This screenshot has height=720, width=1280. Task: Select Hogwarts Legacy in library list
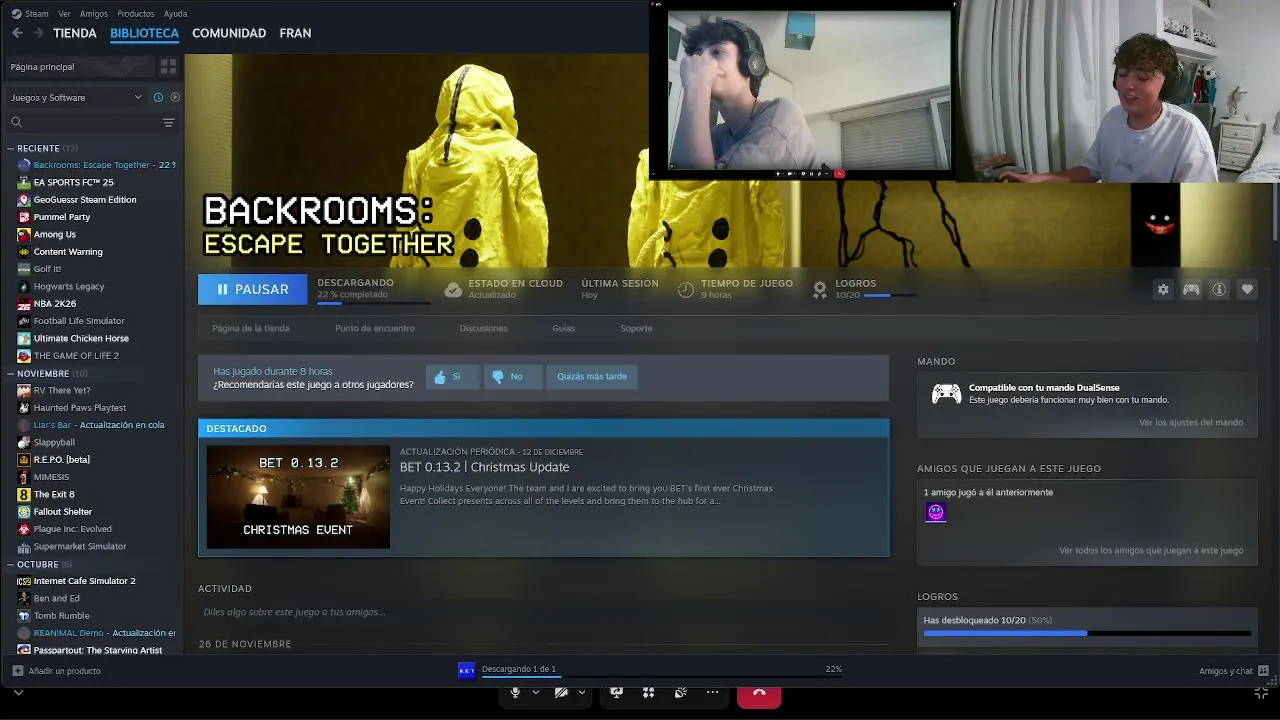69,286
